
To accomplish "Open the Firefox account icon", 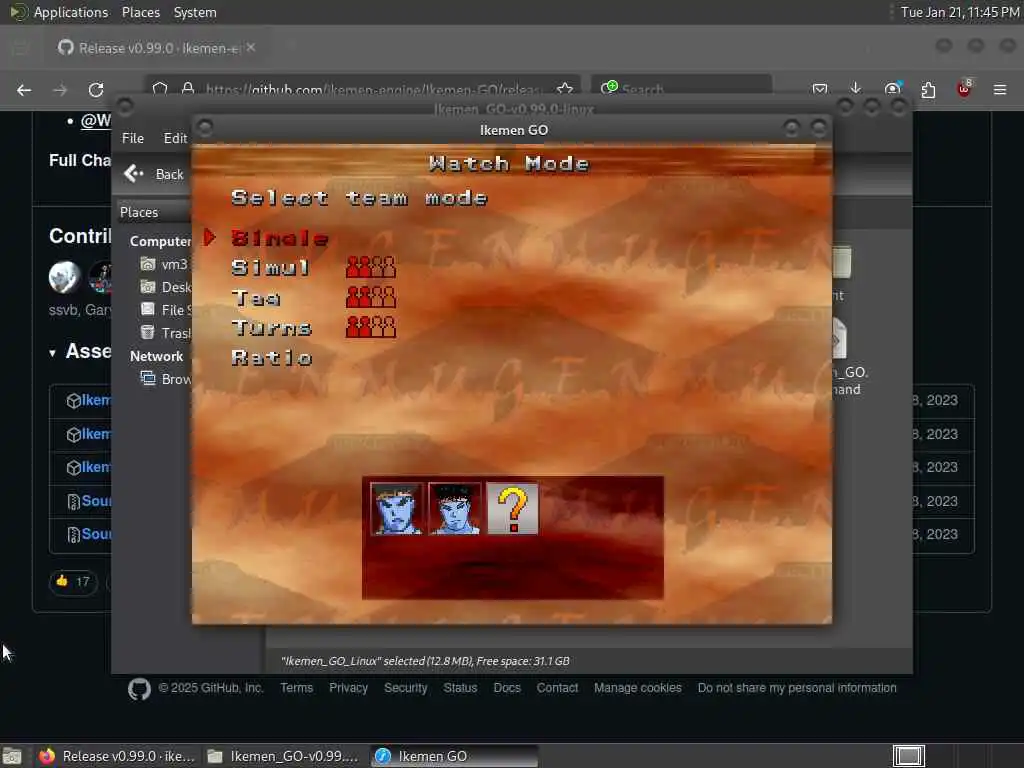I will pos(892,89).
